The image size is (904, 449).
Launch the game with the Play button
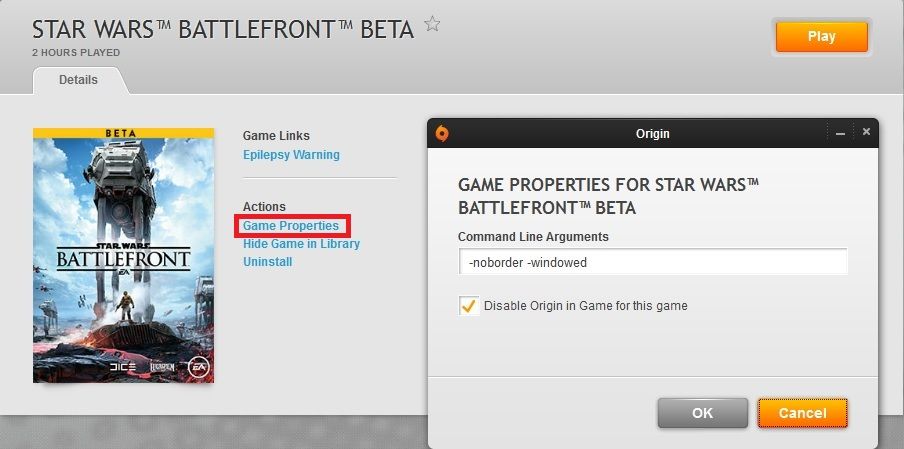822,36
